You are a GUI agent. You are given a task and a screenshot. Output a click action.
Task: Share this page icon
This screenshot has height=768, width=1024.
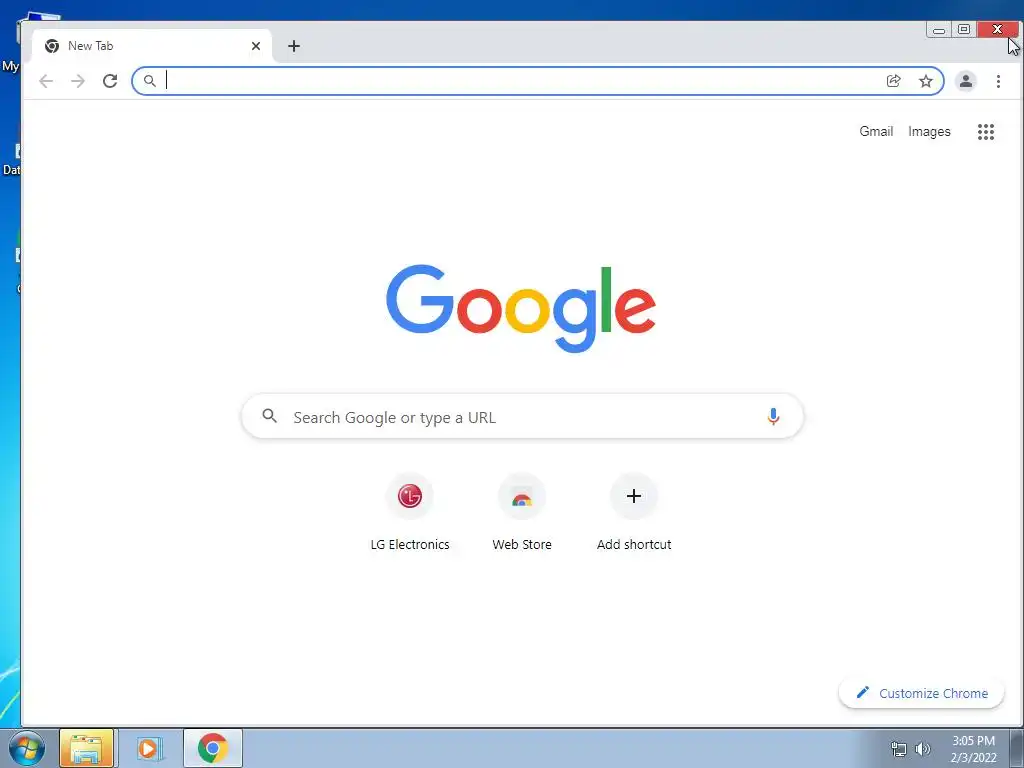pyautogui.click(x=893, y=81)
